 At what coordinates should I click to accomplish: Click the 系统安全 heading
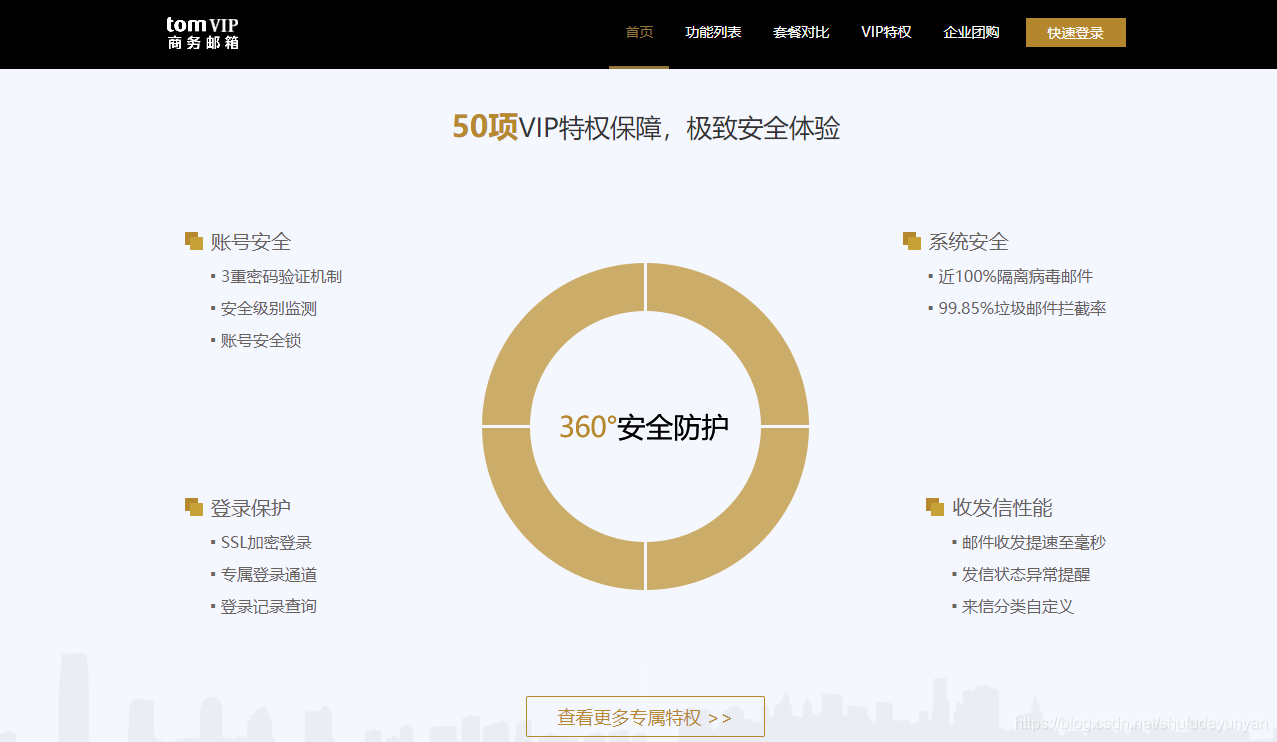969,242
